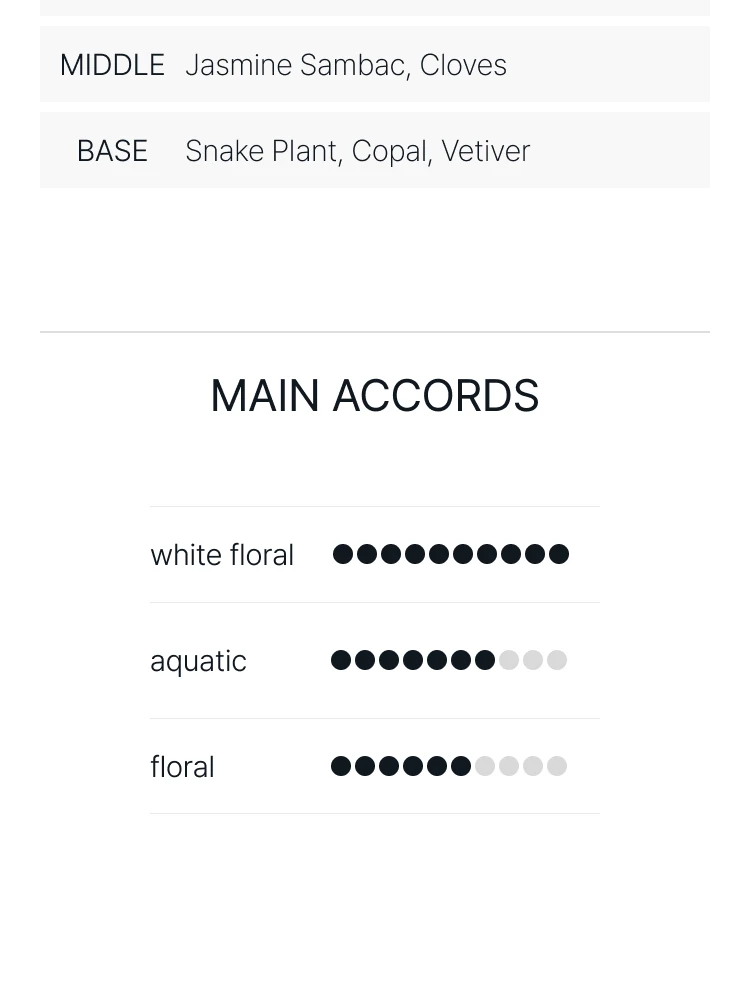Click the white floral intensity dot bar
Screen dimensions: 750x1000
point(451,554)
